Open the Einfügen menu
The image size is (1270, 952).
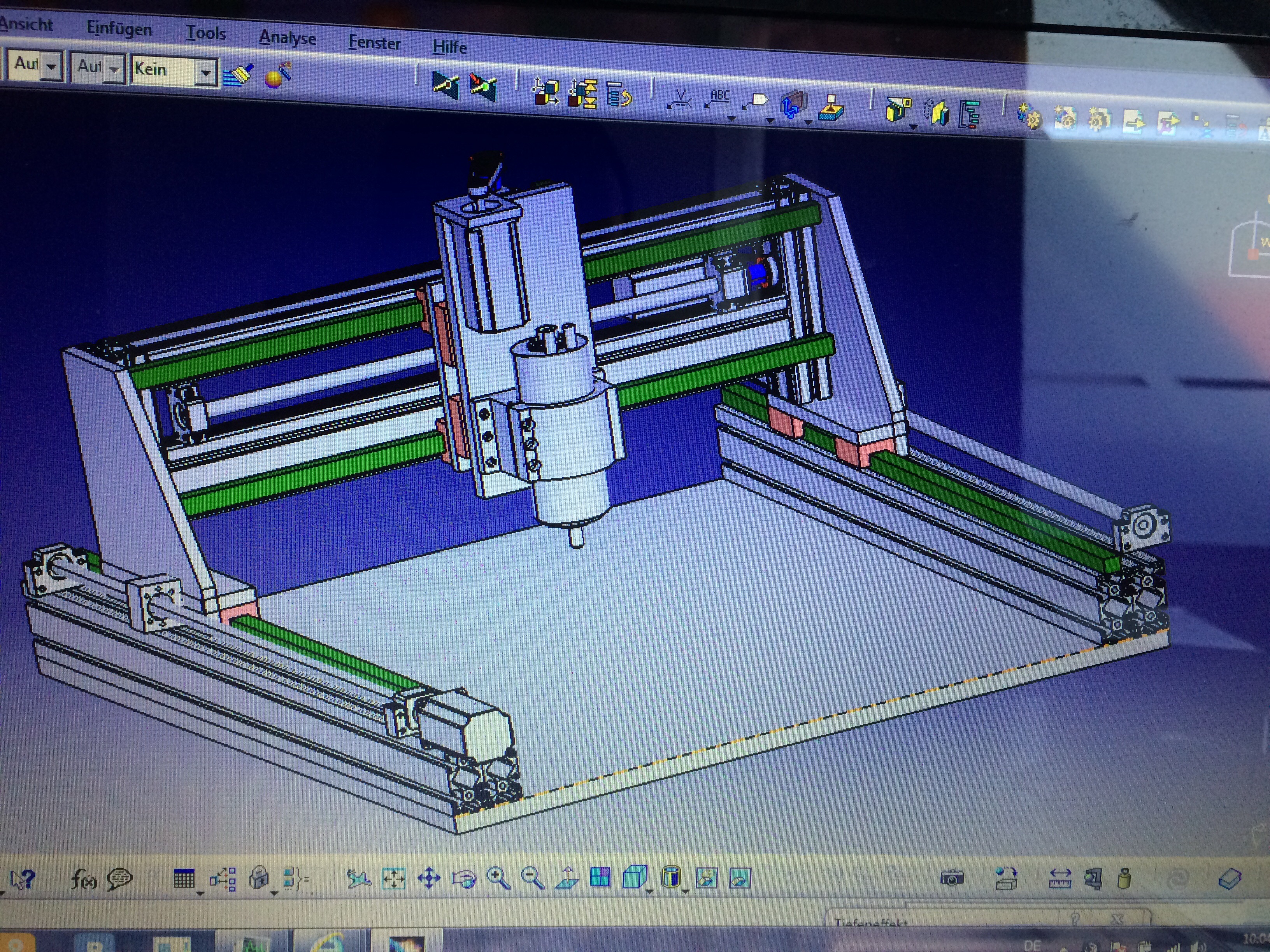(119, 28)
